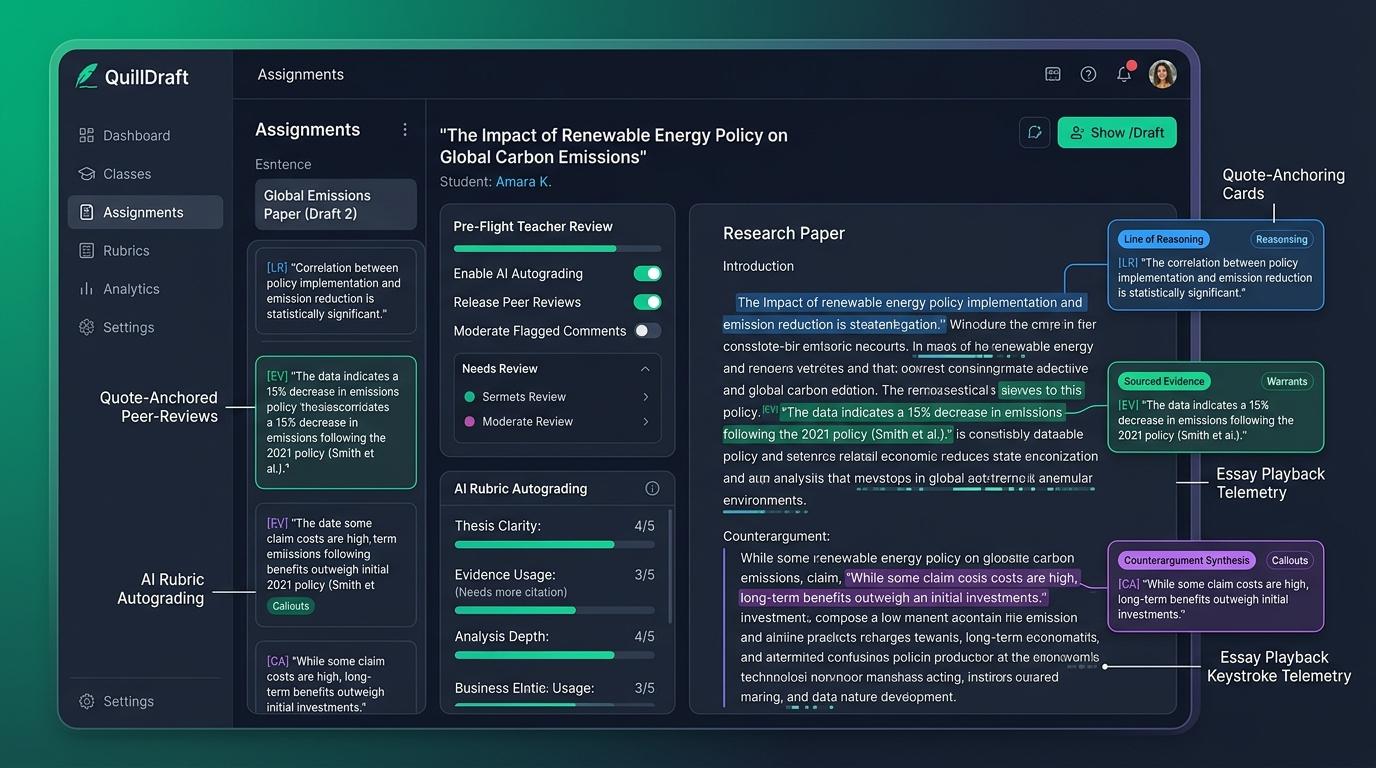Collapse the Needs Review section
Image resolution: width=1376 pixels, height=768 pixels.
click(645, 369)
